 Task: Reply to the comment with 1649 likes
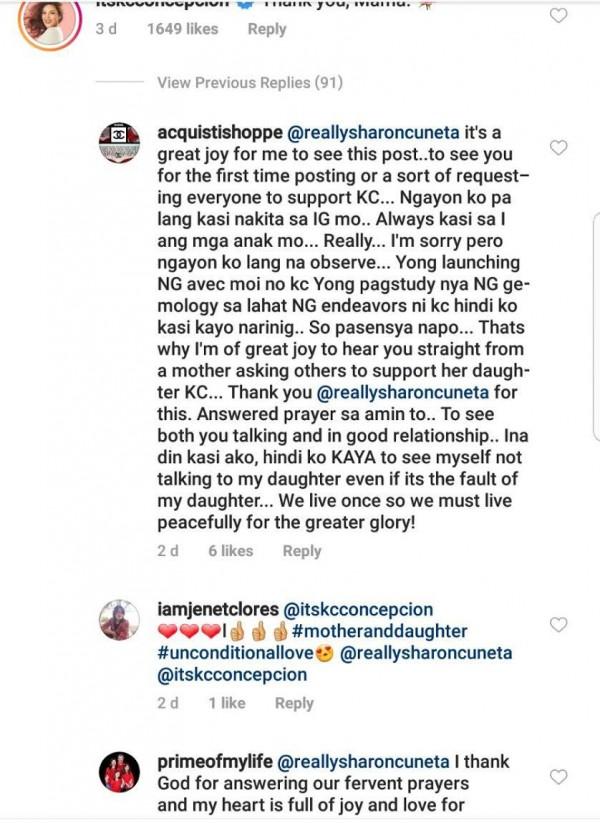(267, 29)
